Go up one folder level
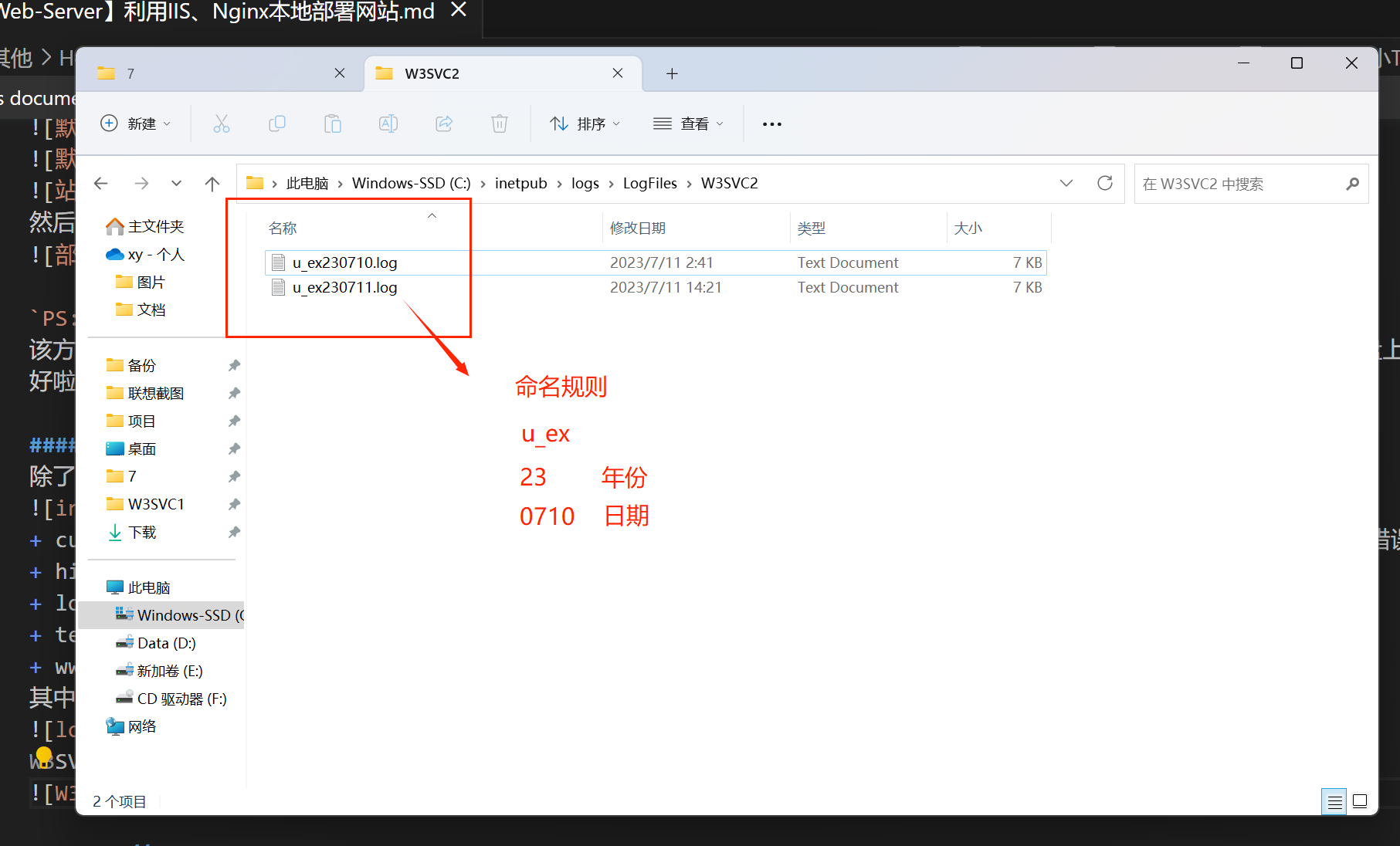Viewport: 1400px width, 846px height. pyautogui.click(x=212, y=183)
